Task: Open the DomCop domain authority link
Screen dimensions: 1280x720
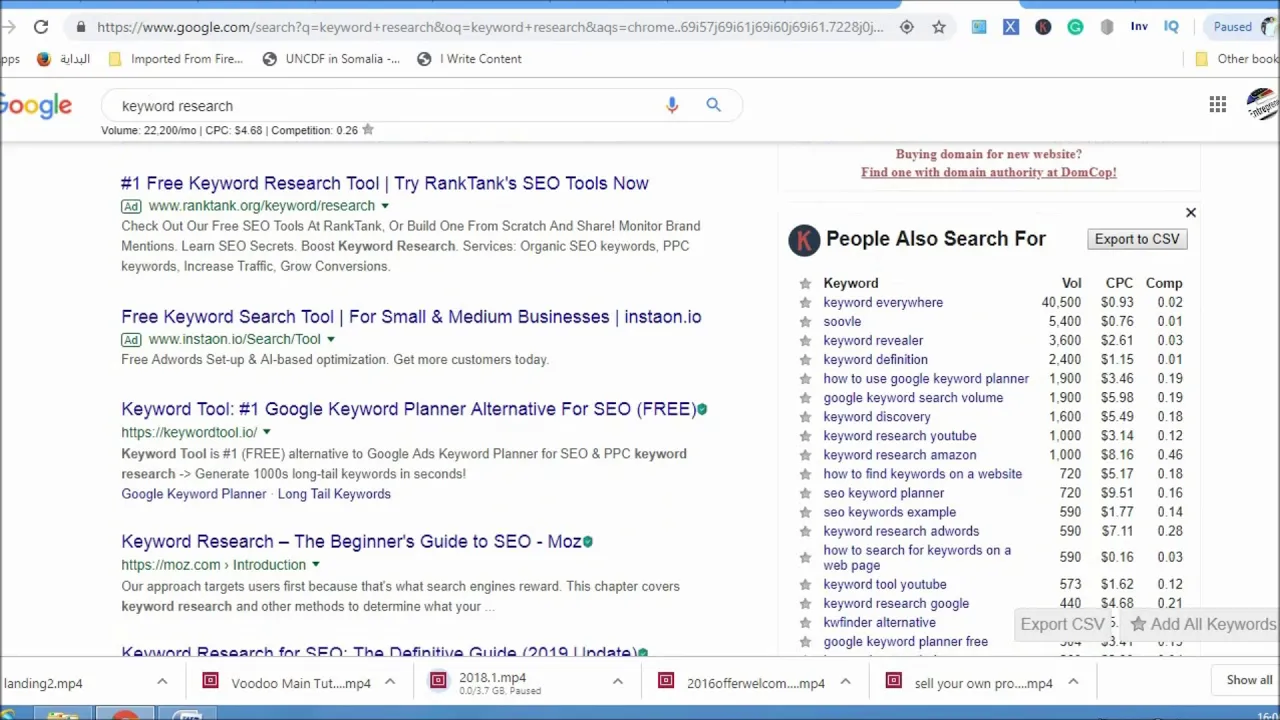Action: pos(988,172)
